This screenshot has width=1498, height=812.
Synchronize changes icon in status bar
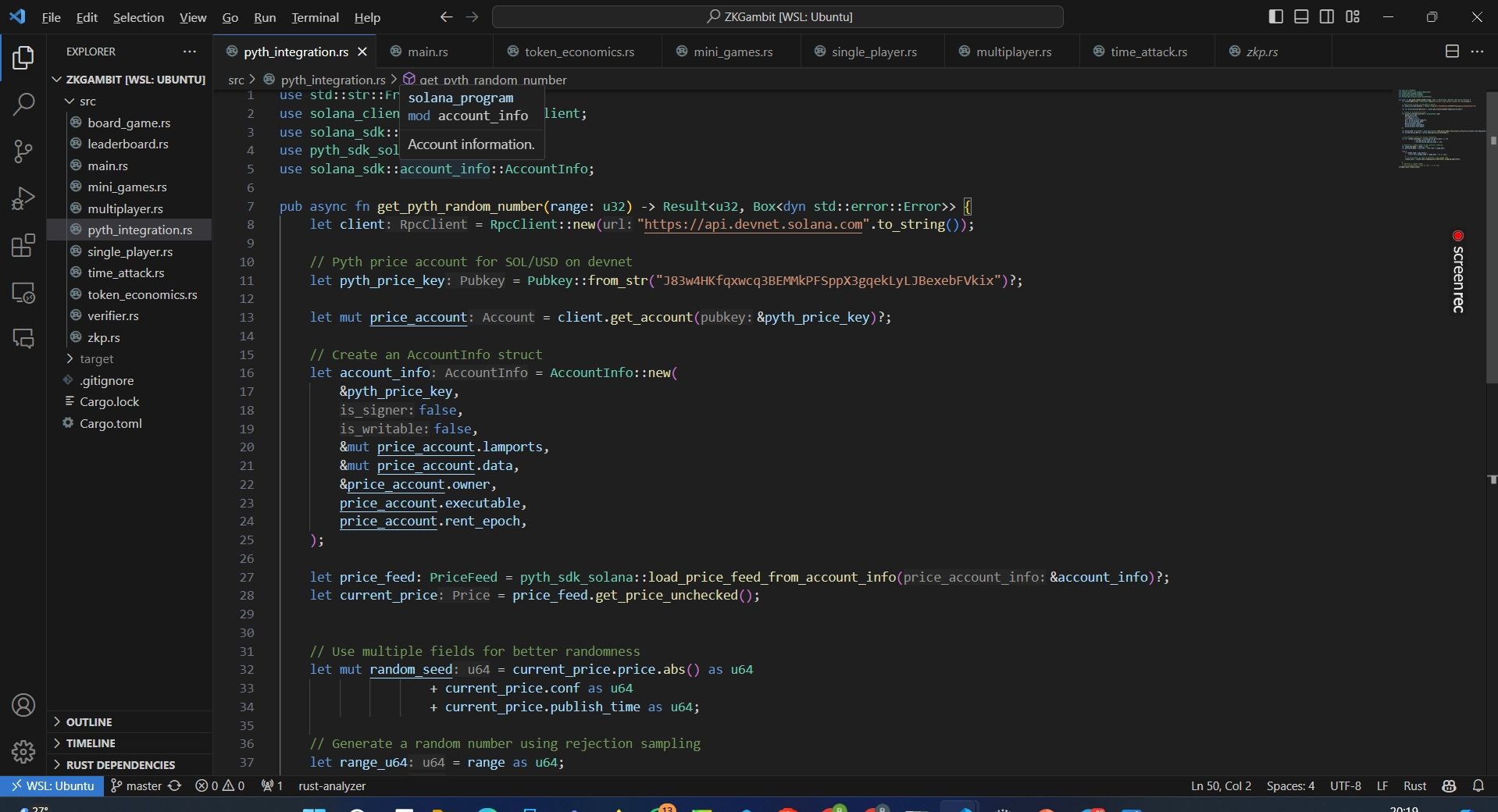click(175, 786)
